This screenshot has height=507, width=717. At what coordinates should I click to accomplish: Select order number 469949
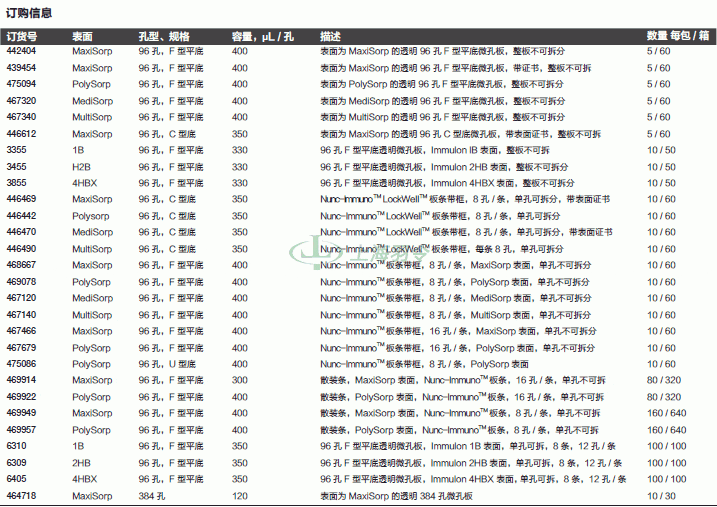[x=21, y=413]
